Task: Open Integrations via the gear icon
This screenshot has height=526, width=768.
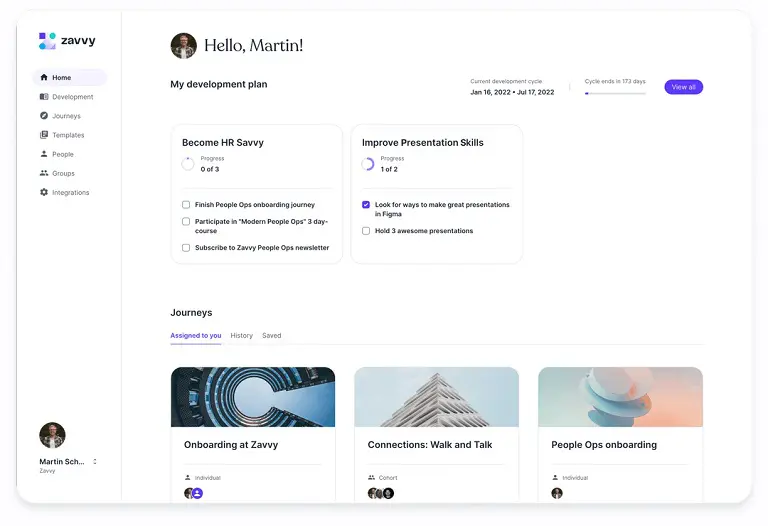Action: pyautogui.click(x=44, y=192)
